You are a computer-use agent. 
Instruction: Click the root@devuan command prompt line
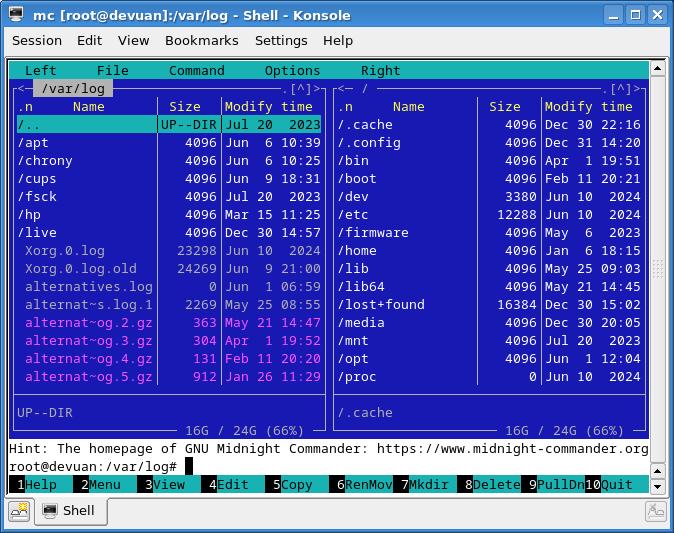click(329, 466)
